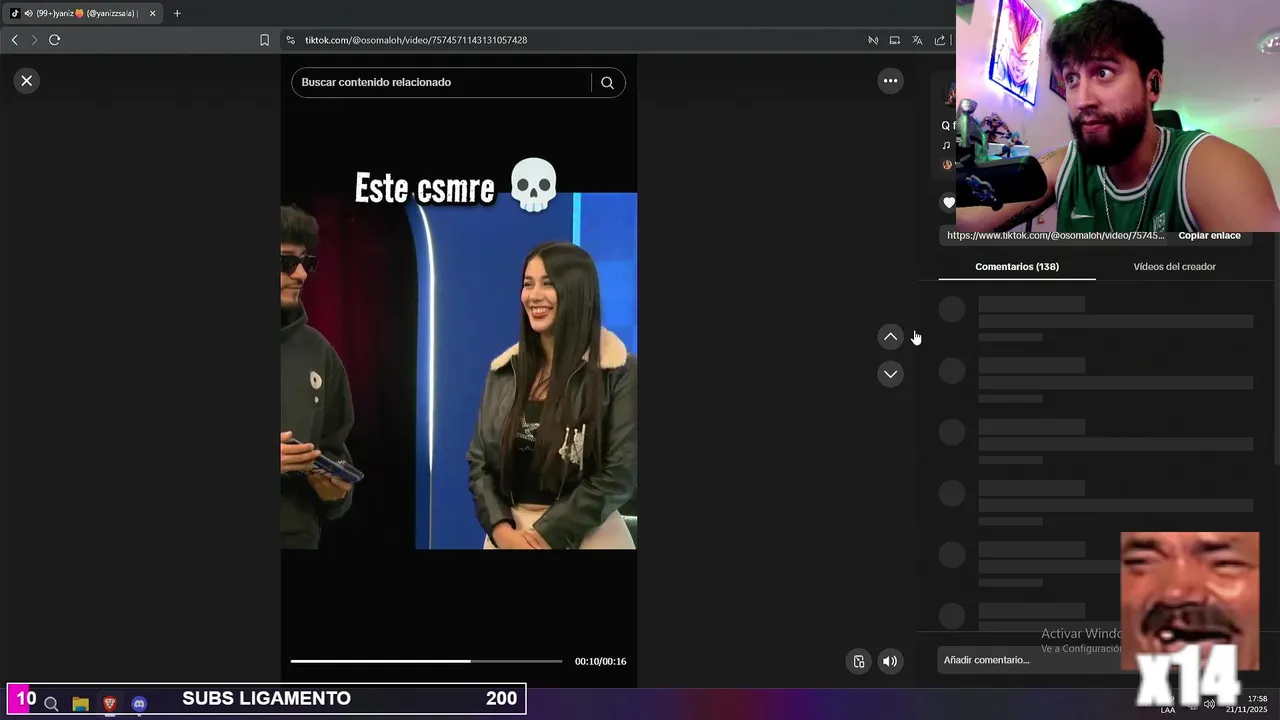Go to previous video with up chevron
Image resolution: width=1280 pixels, height=720 pixels.
(890, 337)
